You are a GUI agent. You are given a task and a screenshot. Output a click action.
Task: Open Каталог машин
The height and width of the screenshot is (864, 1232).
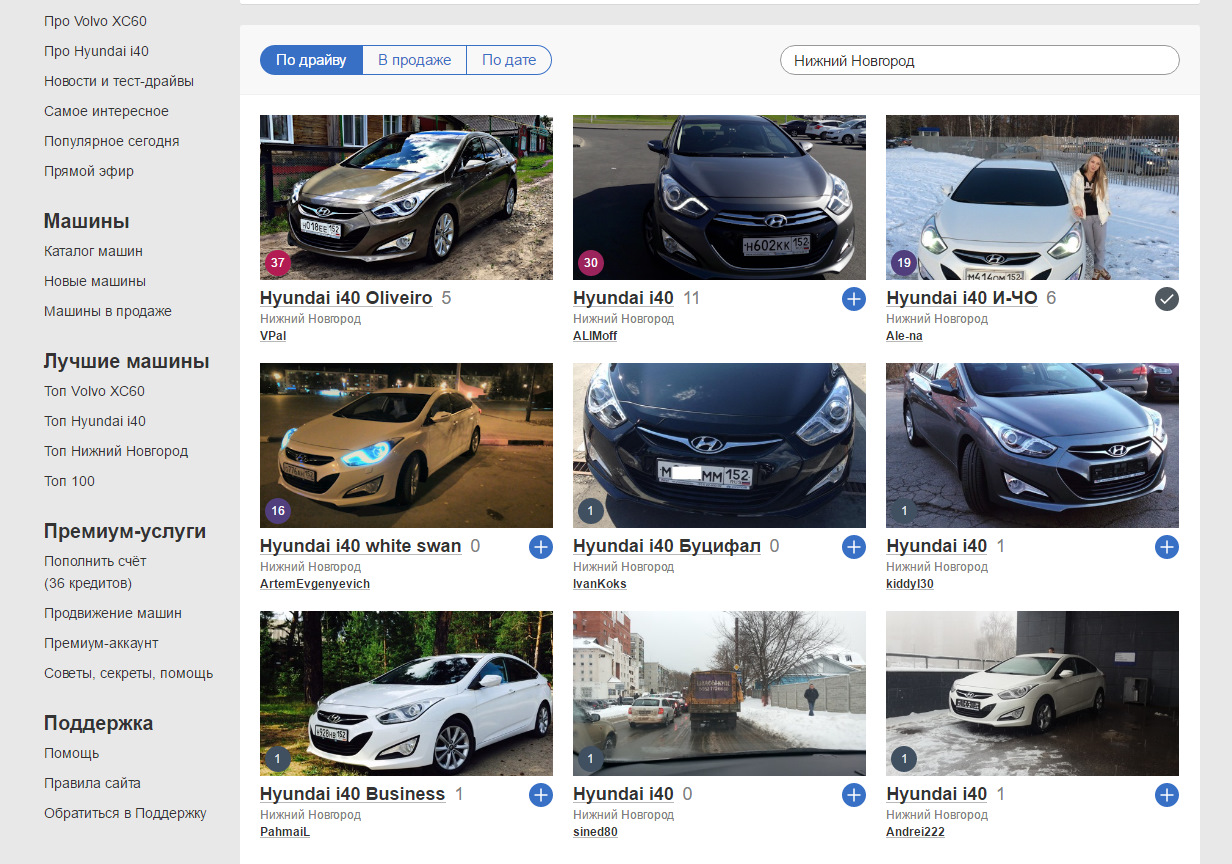click(x=93, y=251)
